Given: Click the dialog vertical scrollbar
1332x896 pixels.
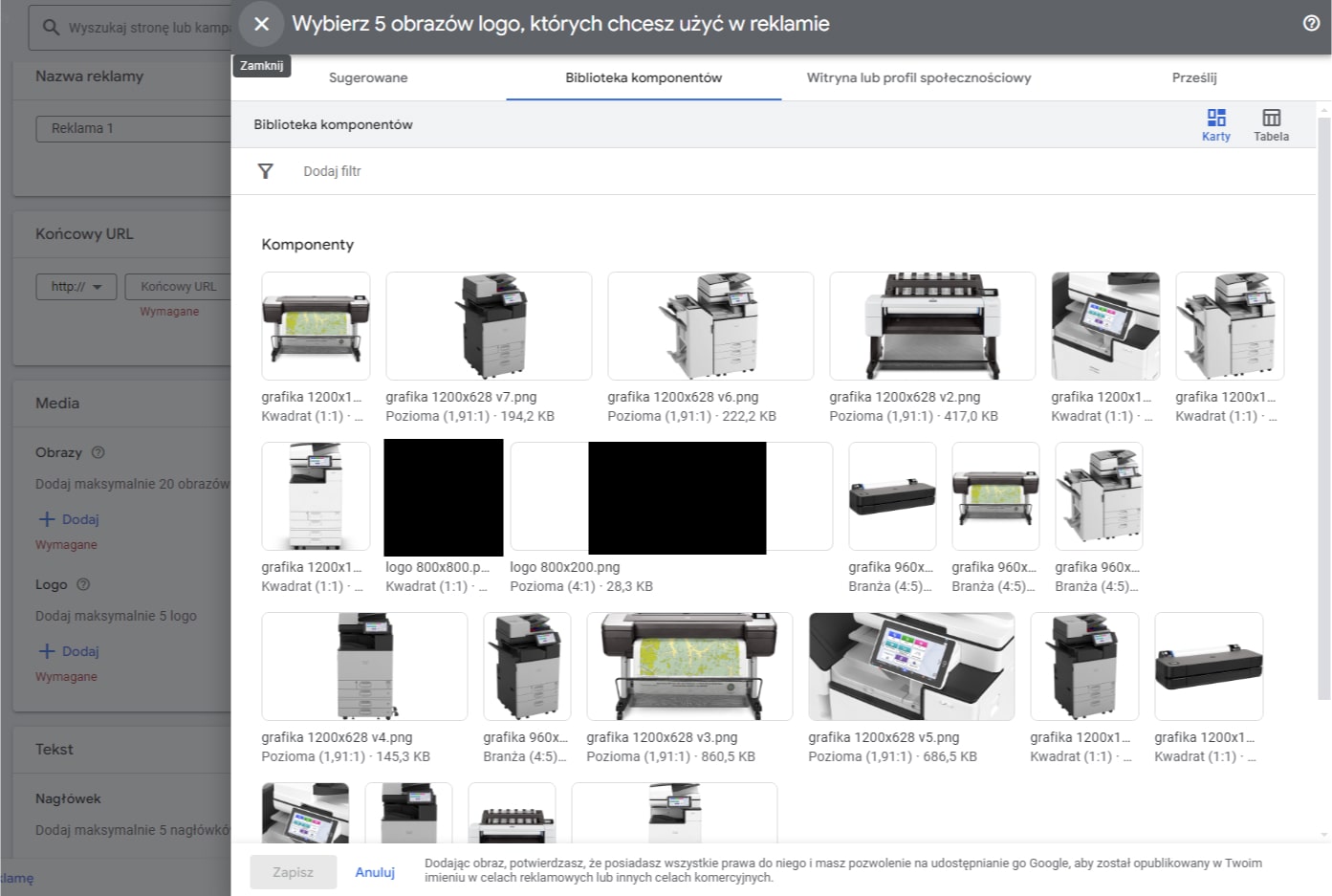Looking at the screenshot, I should (1323, 406).
